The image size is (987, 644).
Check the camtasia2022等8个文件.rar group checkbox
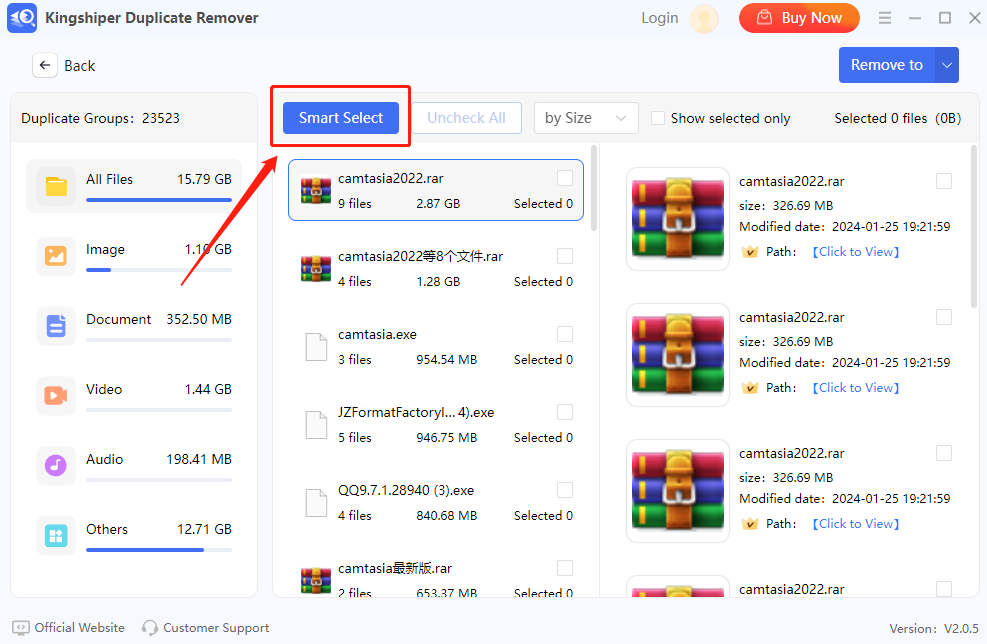click(x=565, y=256)
